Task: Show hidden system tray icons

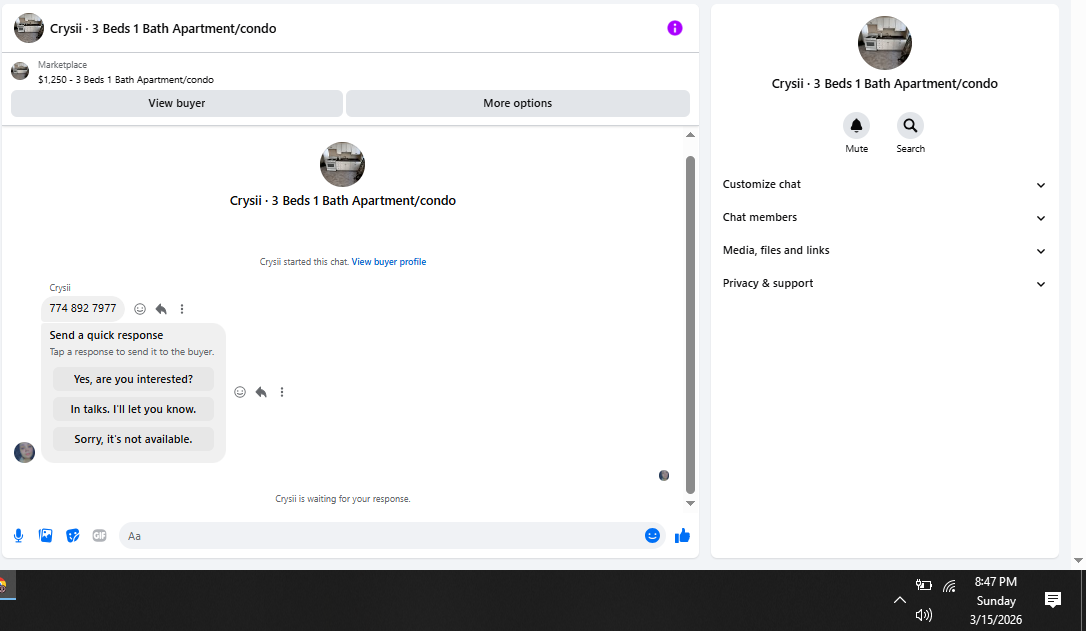Action: [x=899, y=600]
